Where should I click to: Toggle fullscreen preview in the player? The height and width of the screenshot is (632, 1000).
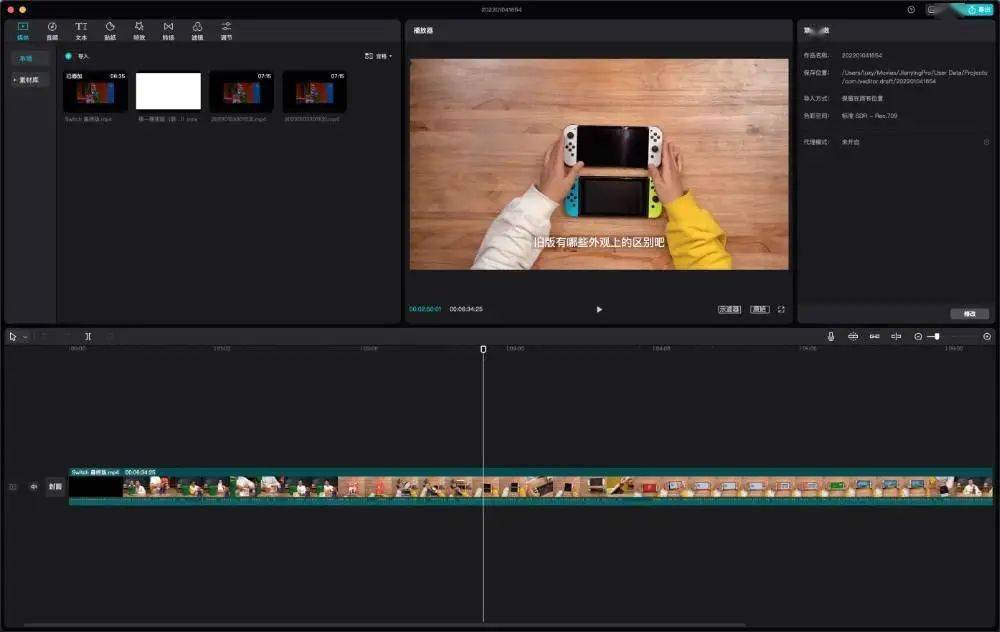tap(781, 309)
